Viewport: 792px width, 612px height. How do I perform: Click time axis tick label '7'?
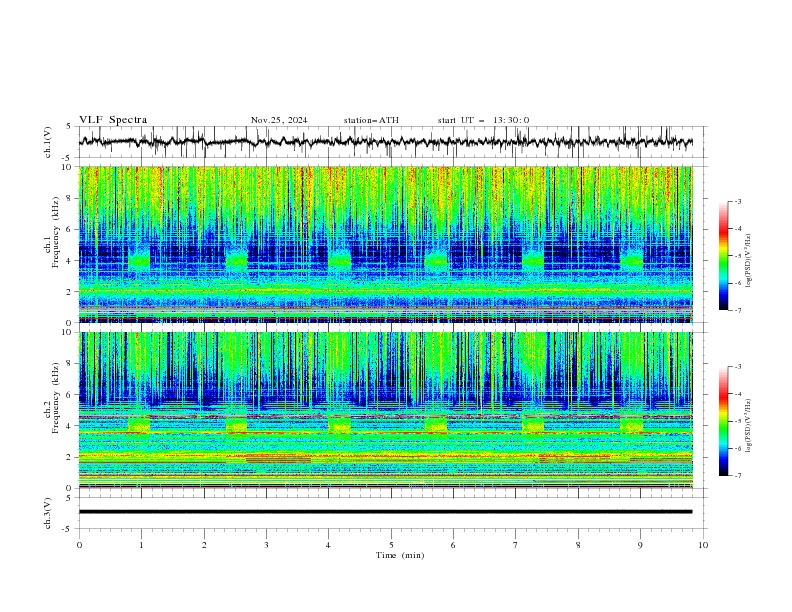(516, 545)
